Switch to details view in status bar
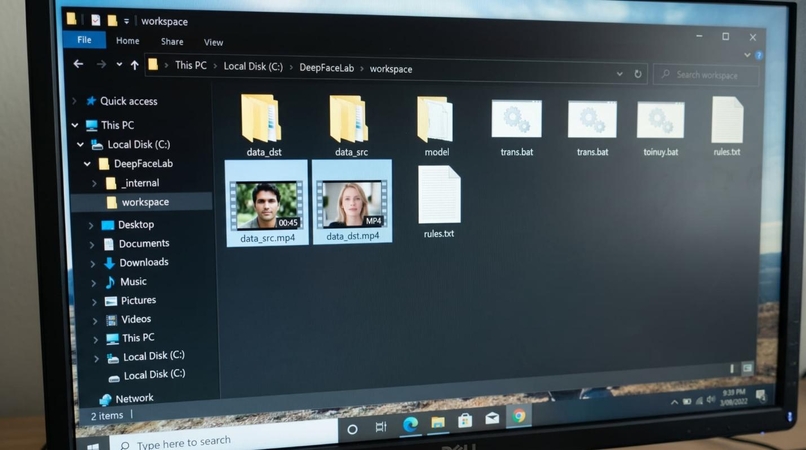This screenshot has height=450, width=806. (x=732, y=368)
